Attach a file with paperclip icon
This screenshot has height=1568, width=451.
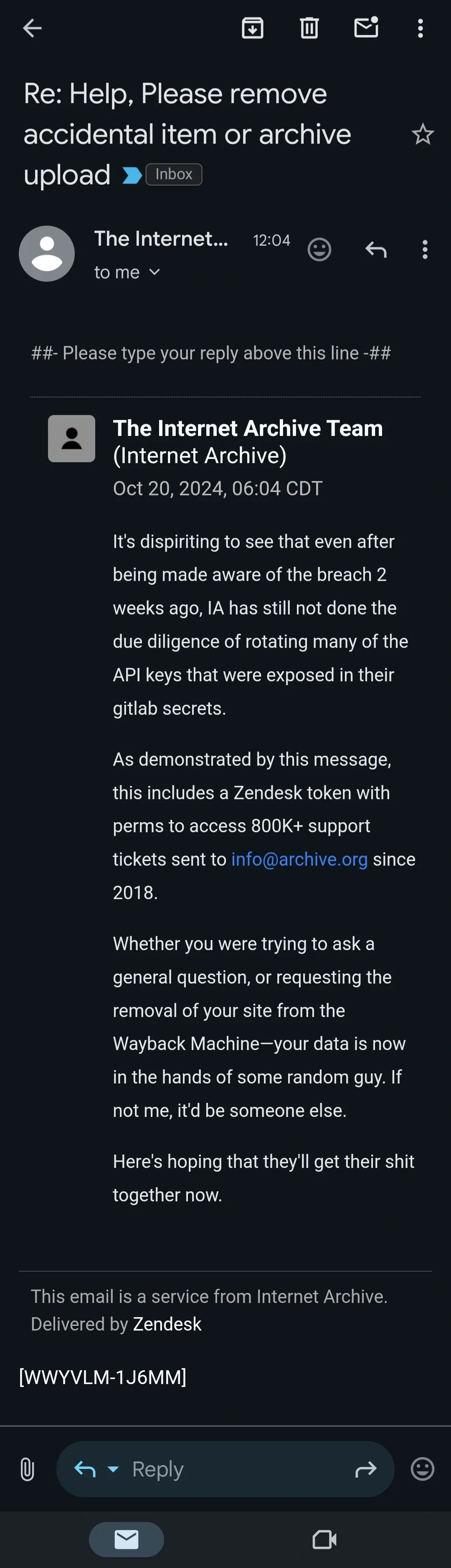[x=27, y=1469]
